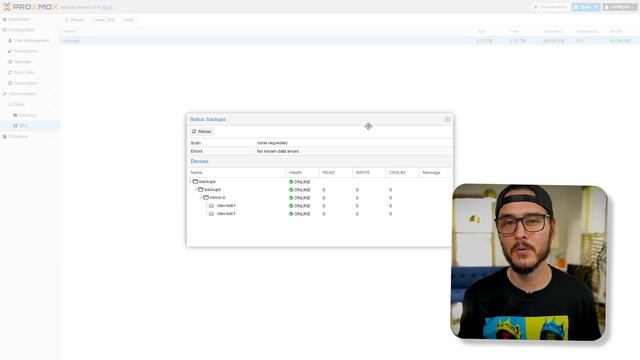640x360 pixels.
Task: Open Subscription in the sidebar
Action: [29, 83]
